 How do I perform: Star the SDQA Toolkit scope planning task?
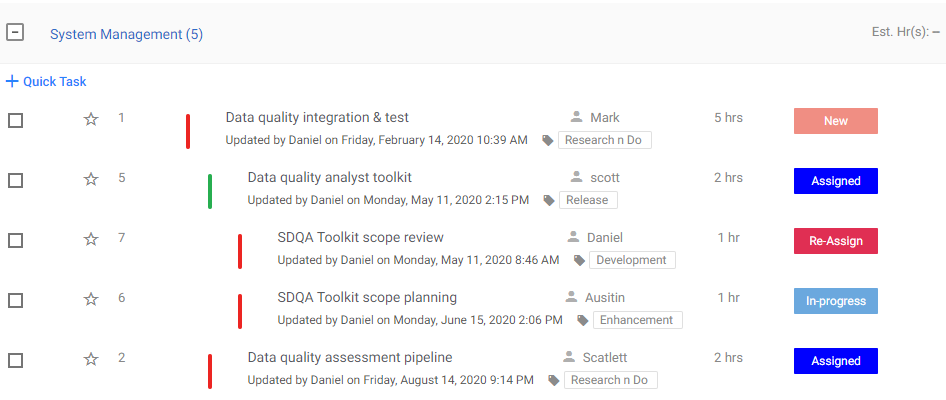pos(91,299)
